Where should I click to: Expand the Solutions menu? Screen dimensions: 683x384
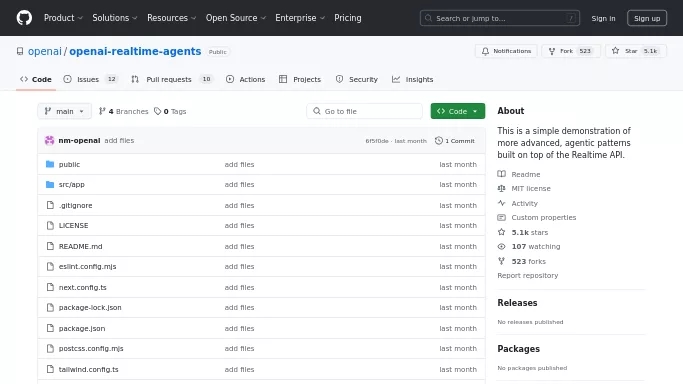tap(115, 18)
